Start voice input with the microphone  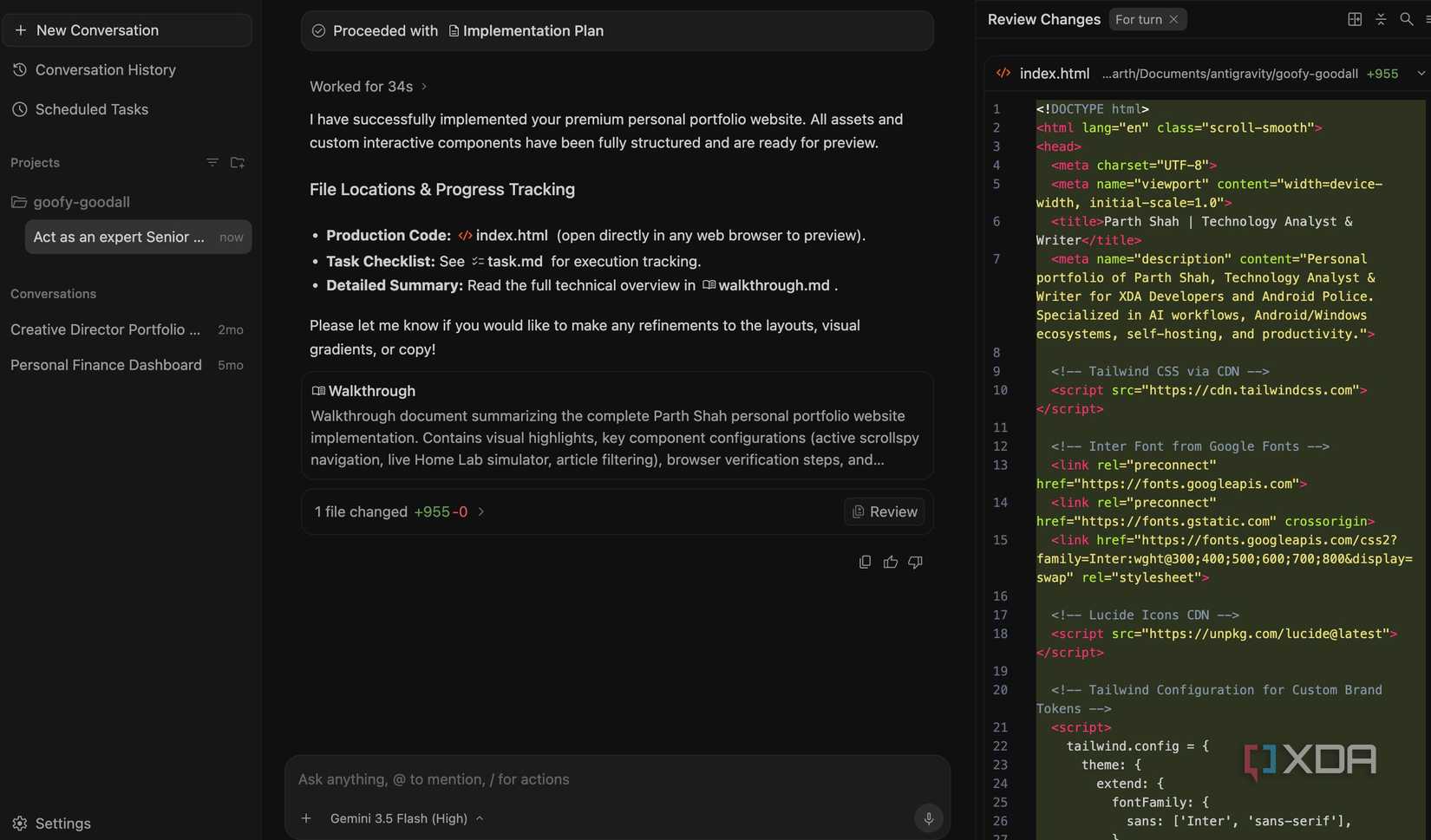929,818
